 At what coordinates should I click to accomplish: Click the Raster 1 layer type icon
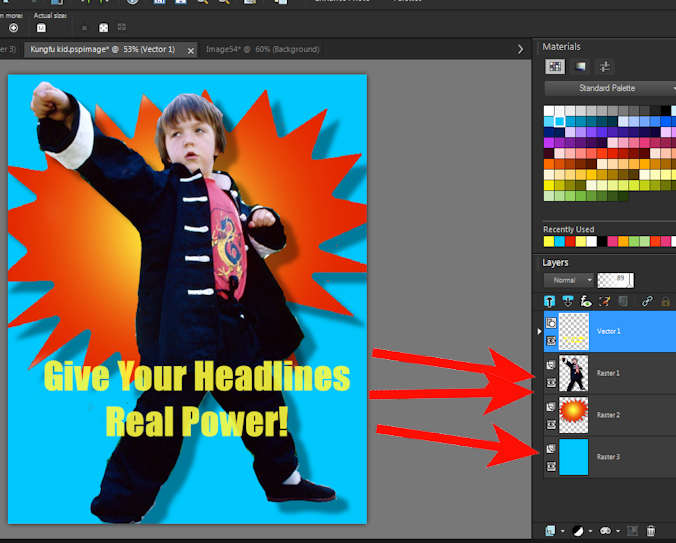click(551, 365)
